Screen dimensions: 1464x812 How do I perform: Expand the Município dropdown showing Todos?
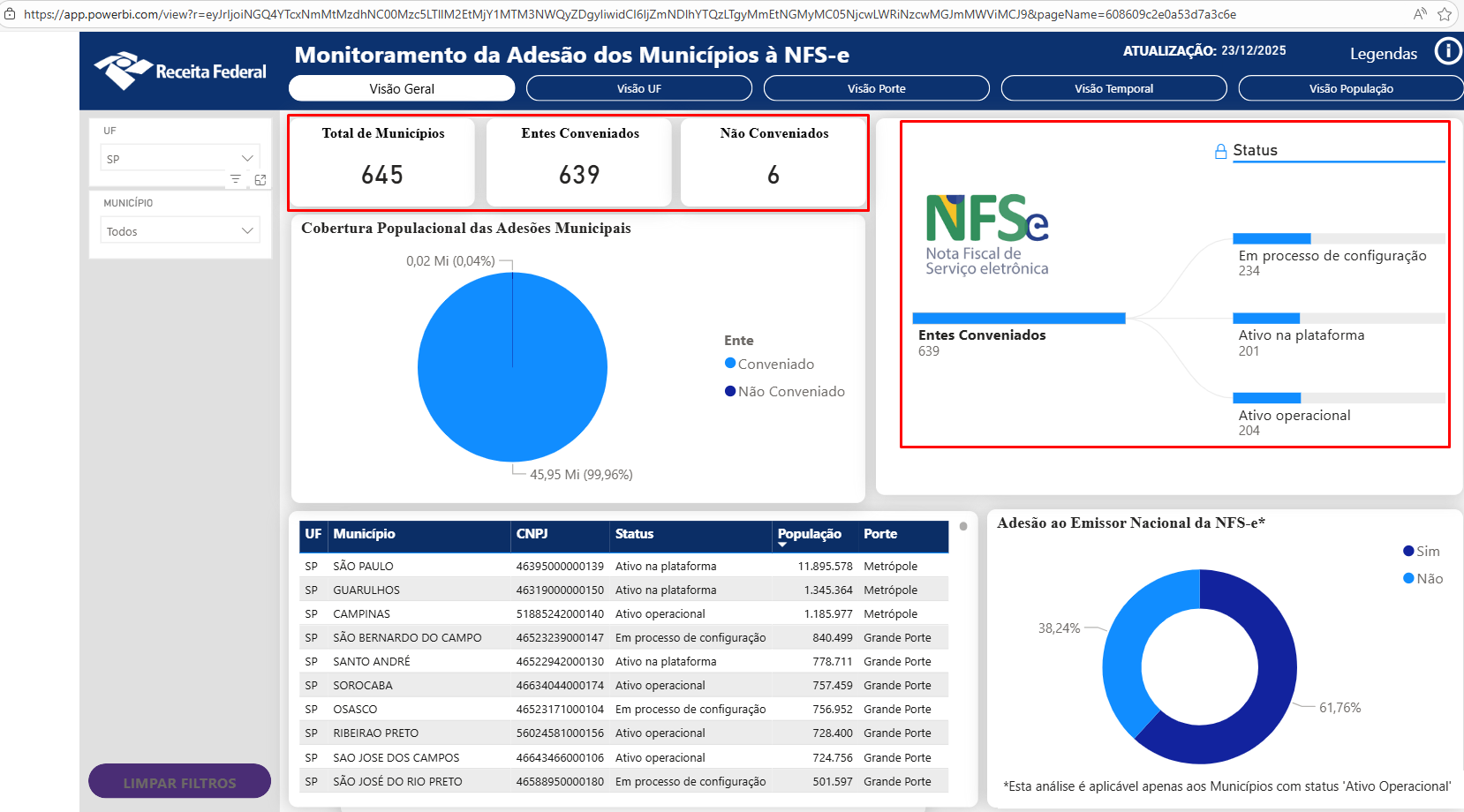(180, 231)
